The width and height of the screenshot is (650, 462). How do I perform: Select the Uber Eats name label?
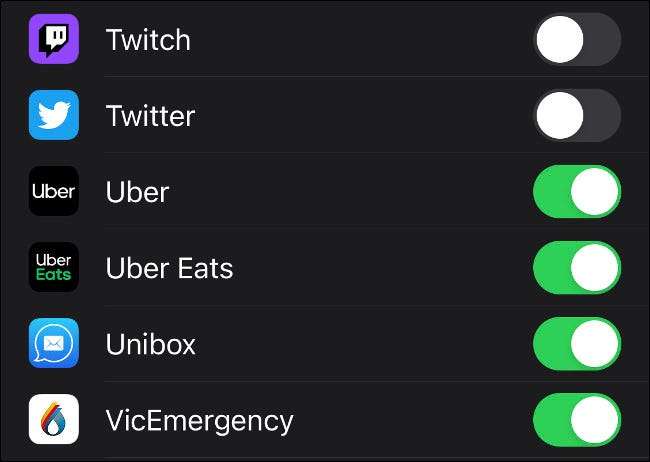[x=169, y=268]
